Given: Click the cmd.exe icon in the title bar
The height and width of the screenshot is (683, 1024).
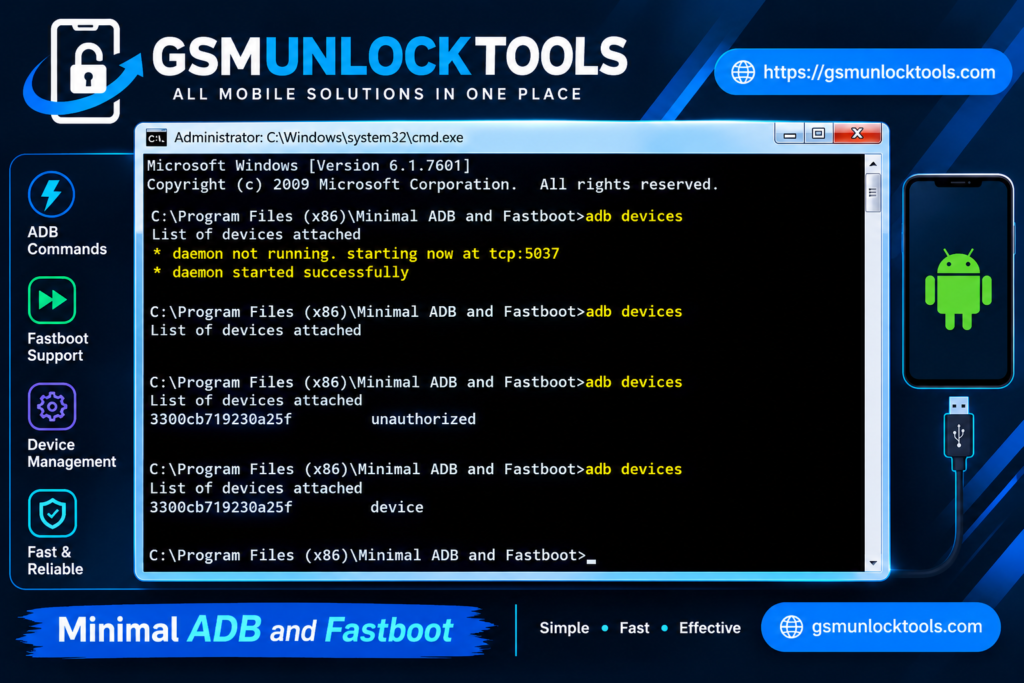Looking at the screenshot, I should point(156,138).
